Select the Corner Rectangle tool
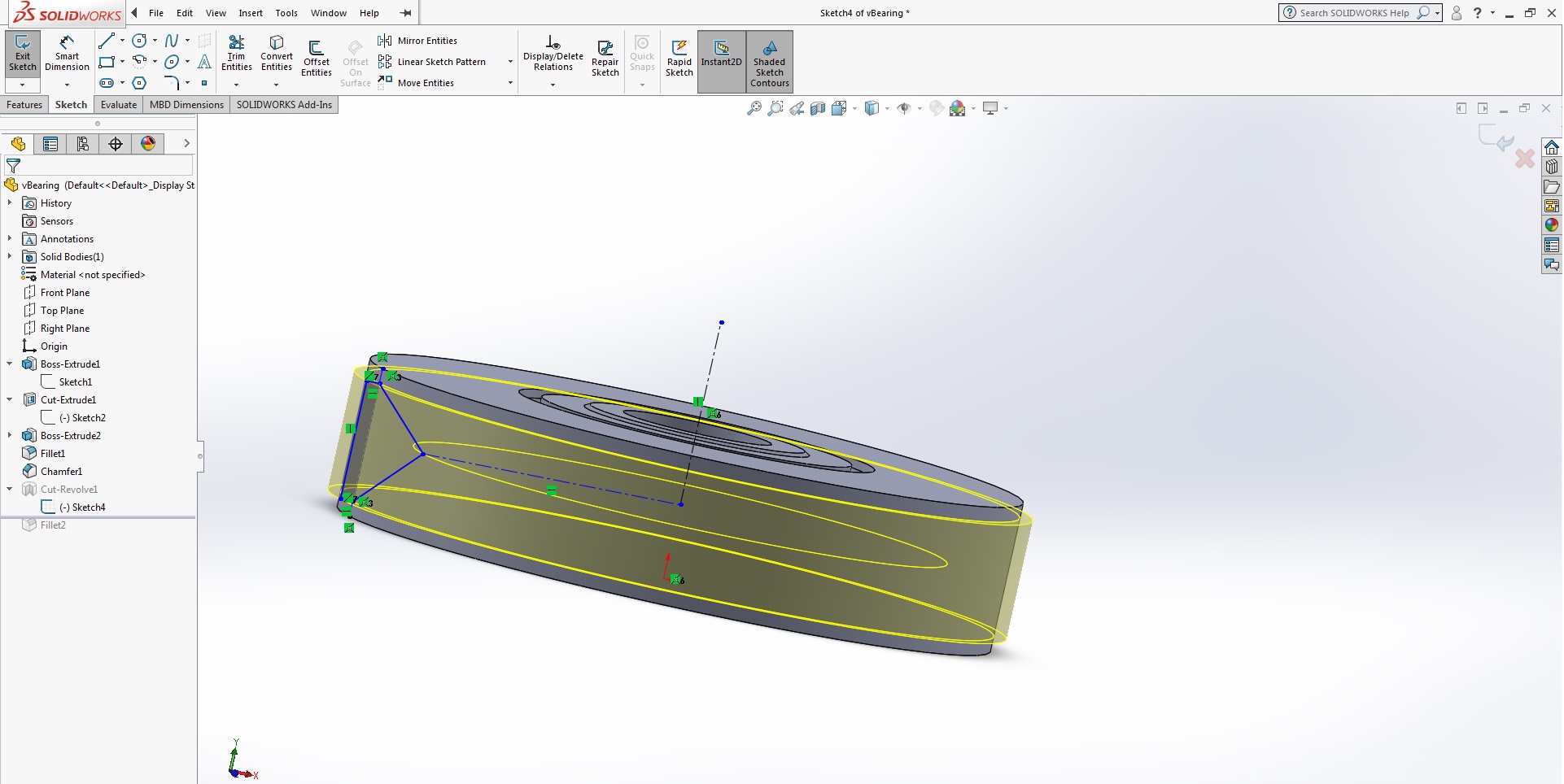This screenshot has width=1564, height=784. click(106, 62)
